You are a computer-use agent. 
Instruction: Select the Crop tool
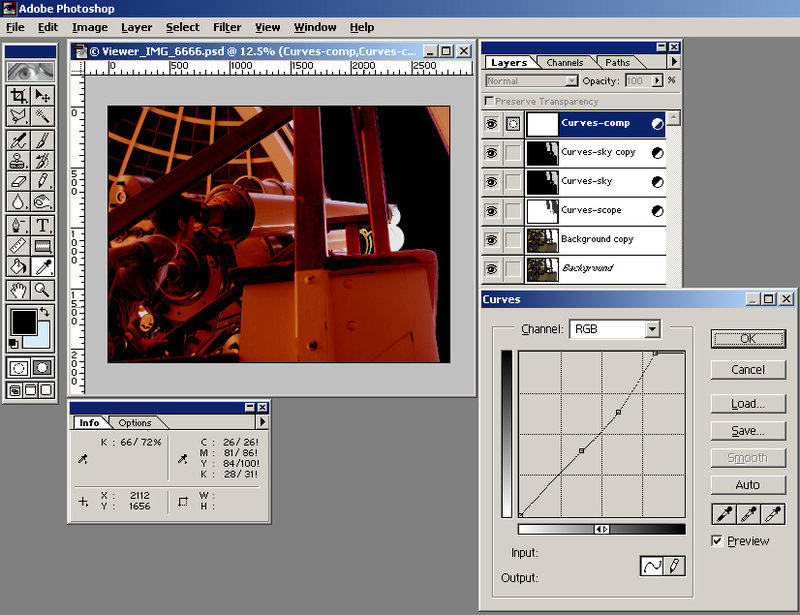click(18, 95)
